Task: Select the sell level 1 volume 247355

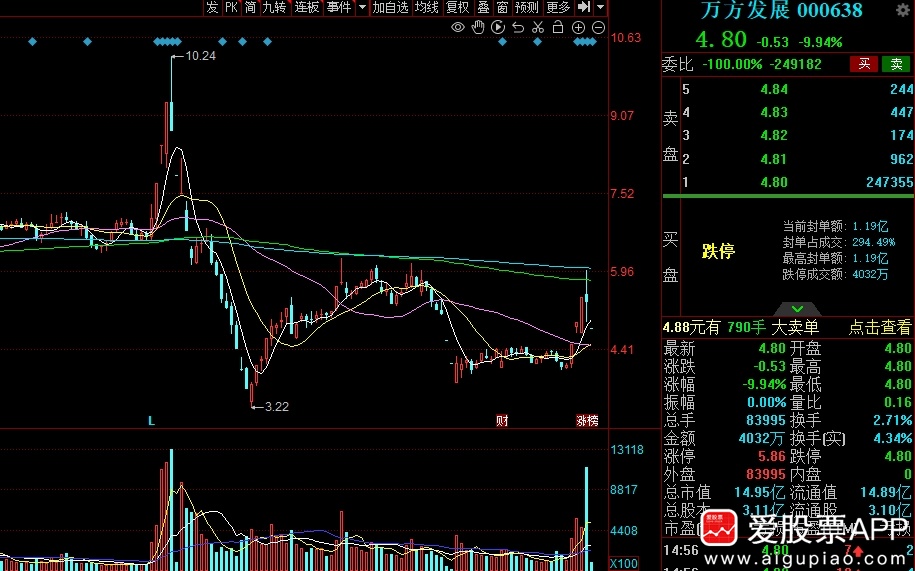Action: point(889,182)
